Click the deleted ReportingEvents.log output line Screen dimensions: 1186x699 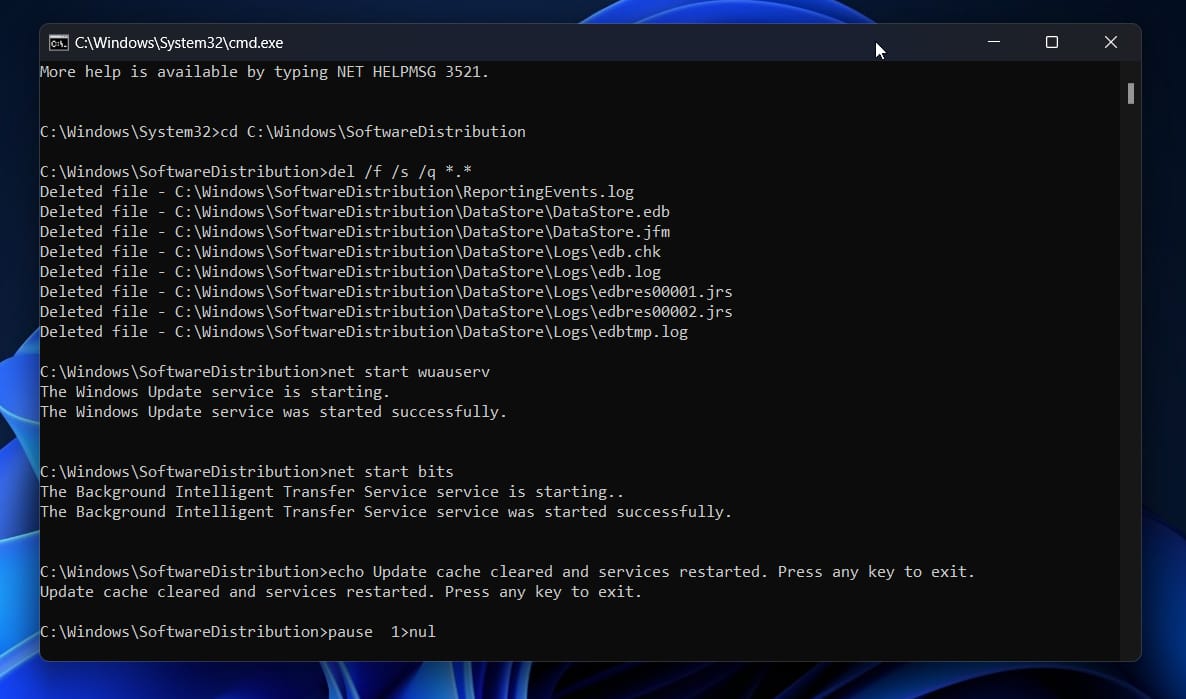point(337,192)
